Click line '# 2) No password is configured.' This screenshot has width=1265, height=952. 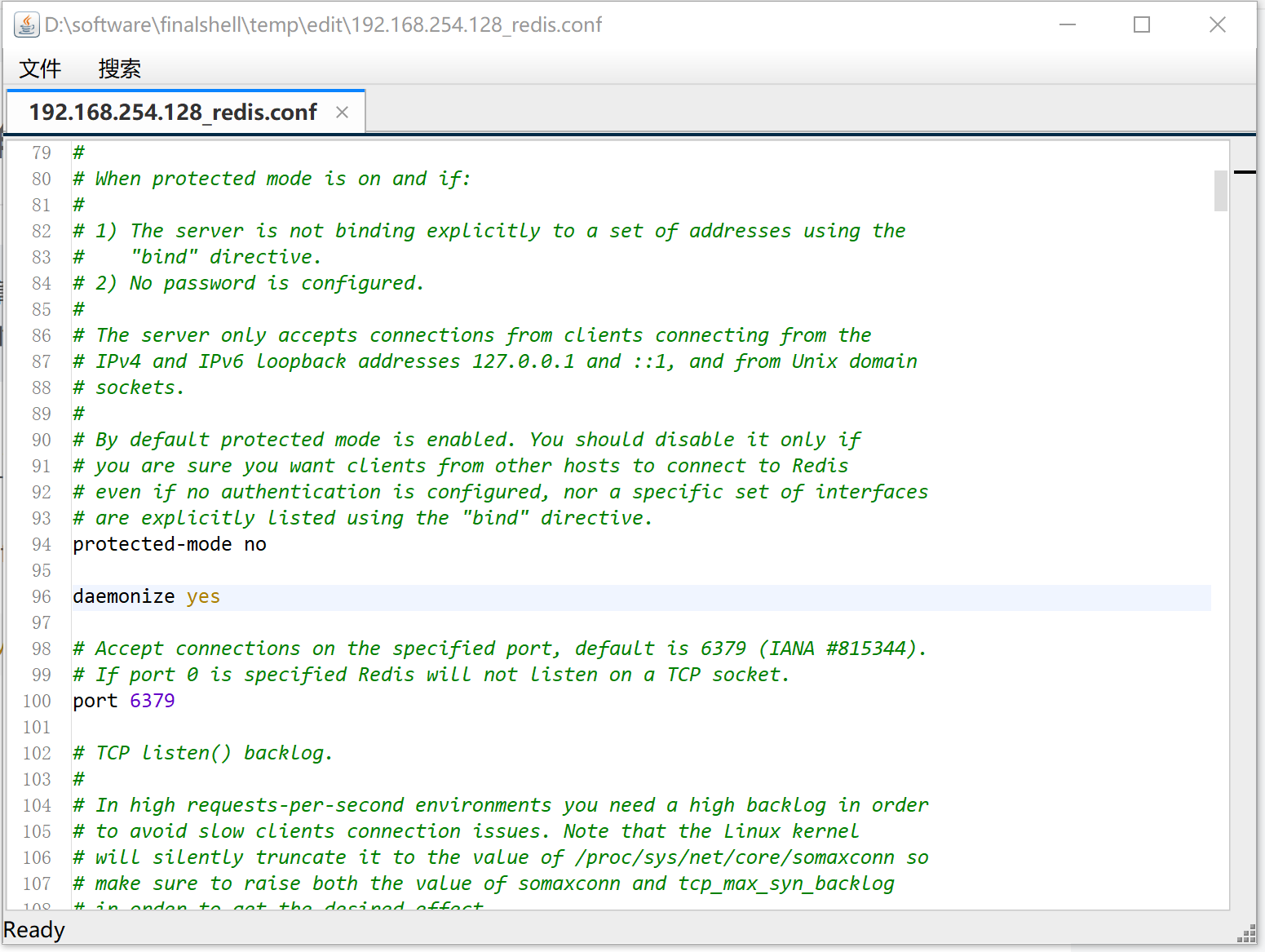249,283
